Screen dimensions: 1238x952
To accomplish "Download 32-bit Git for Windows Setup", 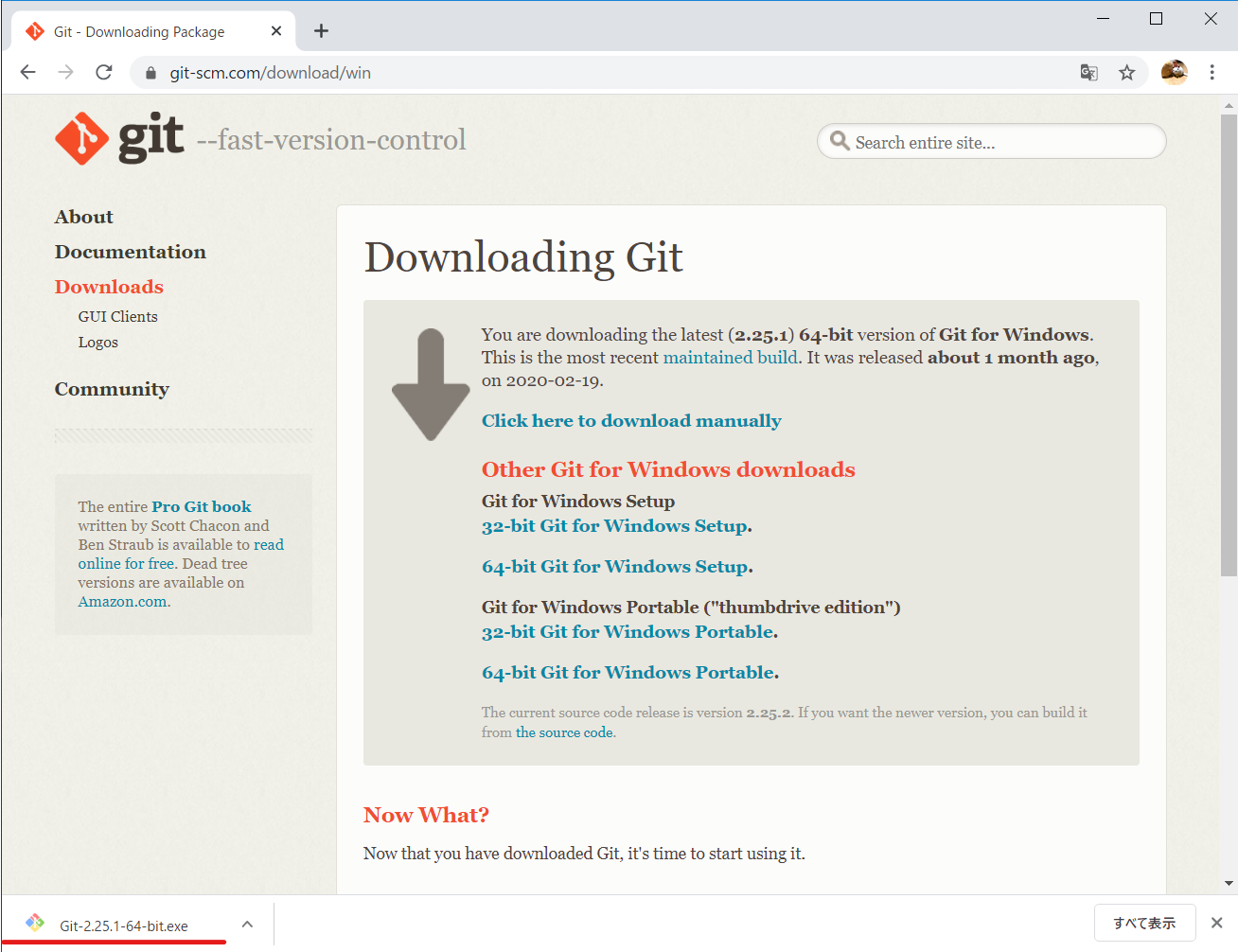I will [615, 526].
